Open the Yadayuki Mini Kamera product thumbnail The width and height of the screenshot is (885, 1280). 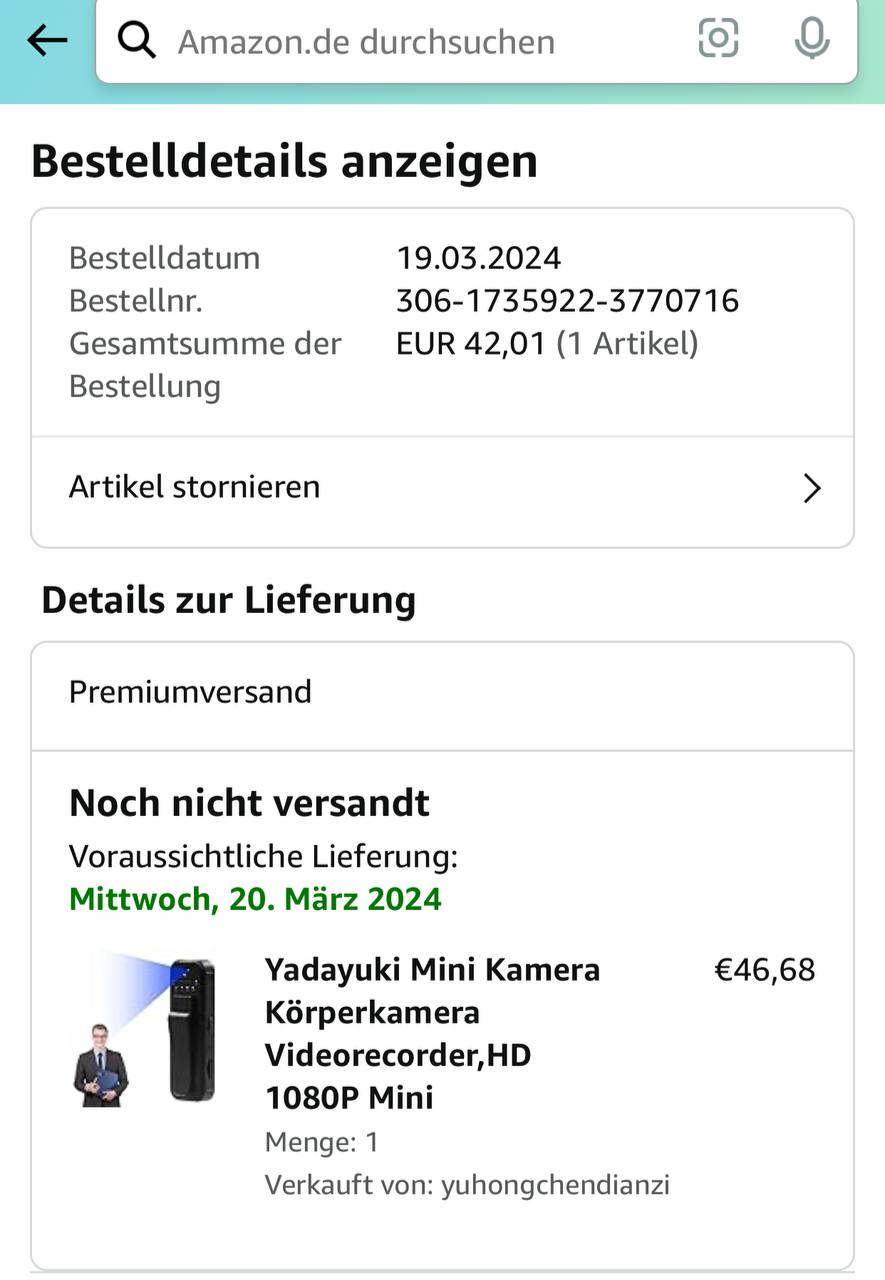(x=145, y=1030)
